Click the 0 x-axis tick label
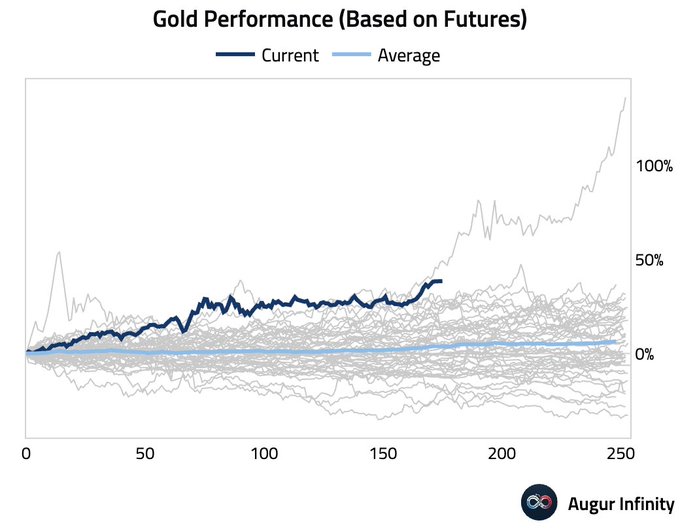Image resolution: width=680 pixels, height=531 pixels. (x=26, y=454)
